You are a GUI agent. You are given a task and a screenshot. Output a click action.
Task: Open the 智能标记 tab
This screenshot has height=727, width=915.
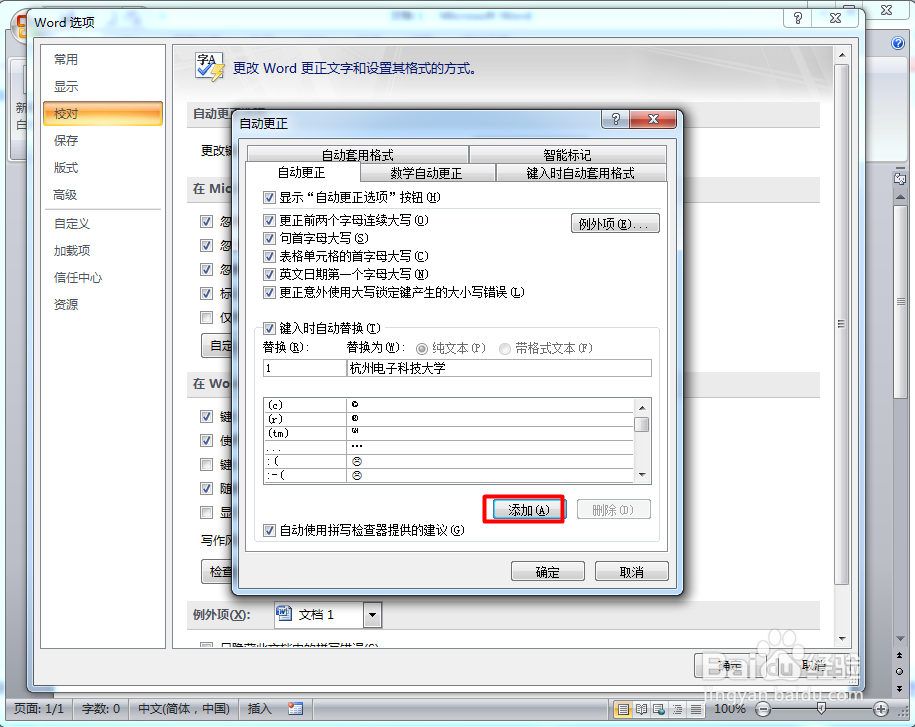[x=567, y=155]
